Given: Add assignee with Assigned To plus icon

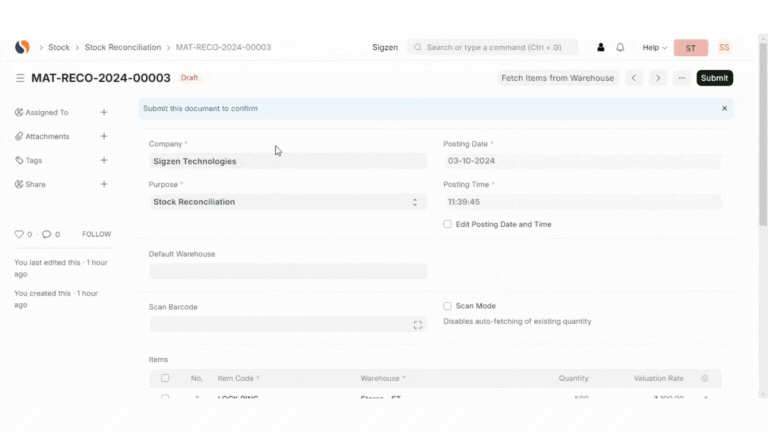Looking at the screenshot, I should tap(104, 112).
